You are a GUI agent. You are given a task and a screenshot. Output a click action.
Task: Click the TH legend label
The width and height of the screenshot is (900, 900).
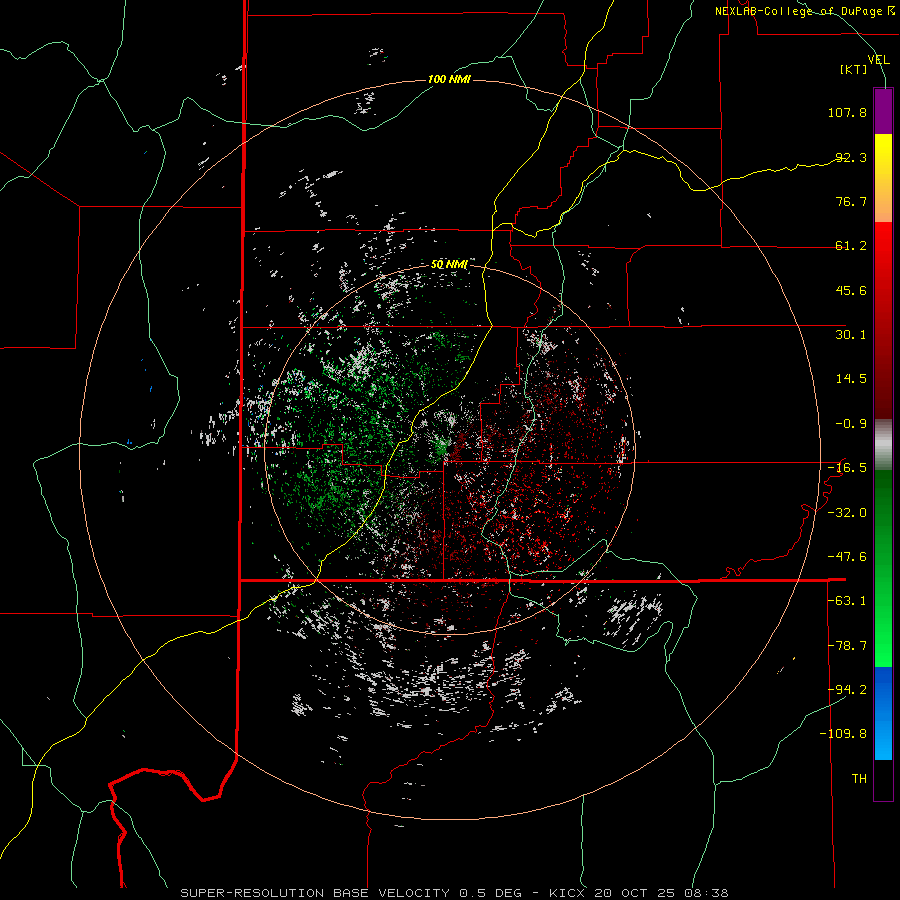tap(859, 779)
